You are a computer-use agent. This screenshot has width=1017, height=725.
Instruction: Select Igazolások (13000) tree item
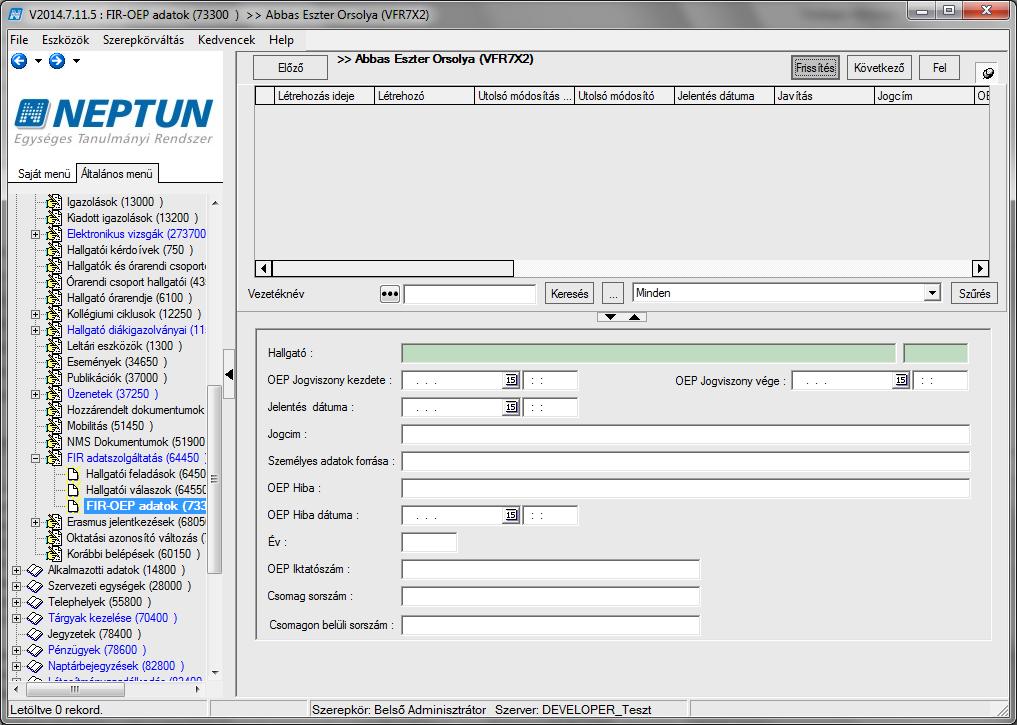(115, 202)
